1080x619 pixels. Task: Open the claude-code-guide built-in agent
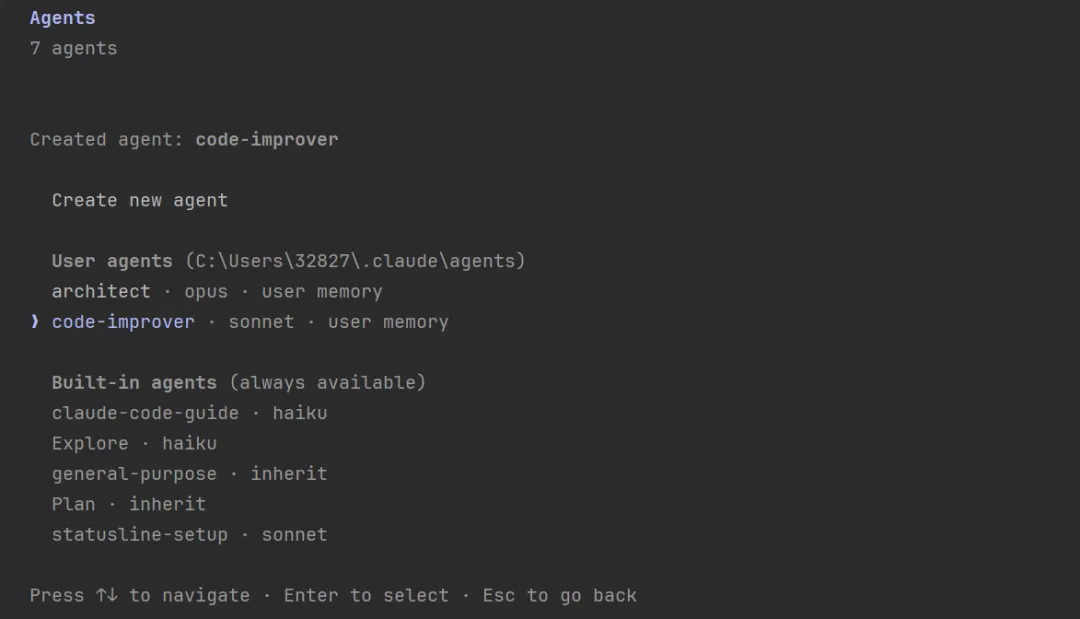coord(145,413)
